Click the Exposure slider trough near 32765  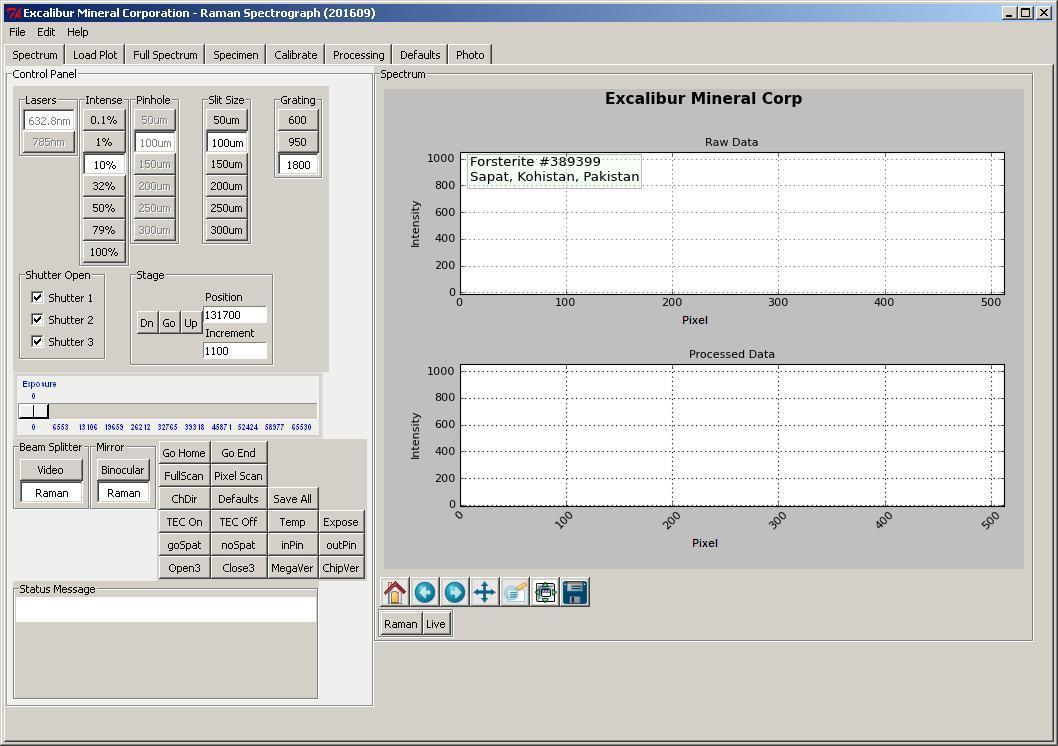[x=167, y=411]
